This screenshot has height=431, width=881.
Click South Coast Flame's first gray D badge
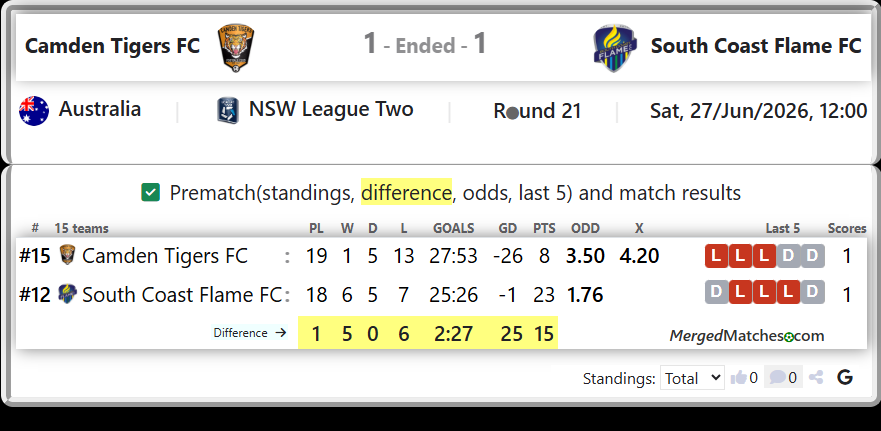716,292
